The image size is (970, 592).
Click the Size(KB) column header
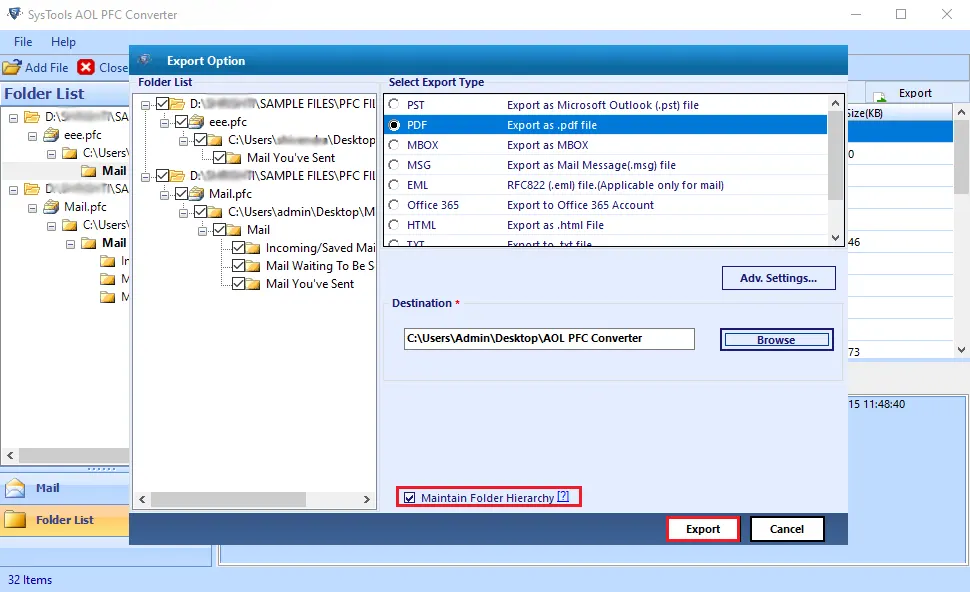click(900, 113)
